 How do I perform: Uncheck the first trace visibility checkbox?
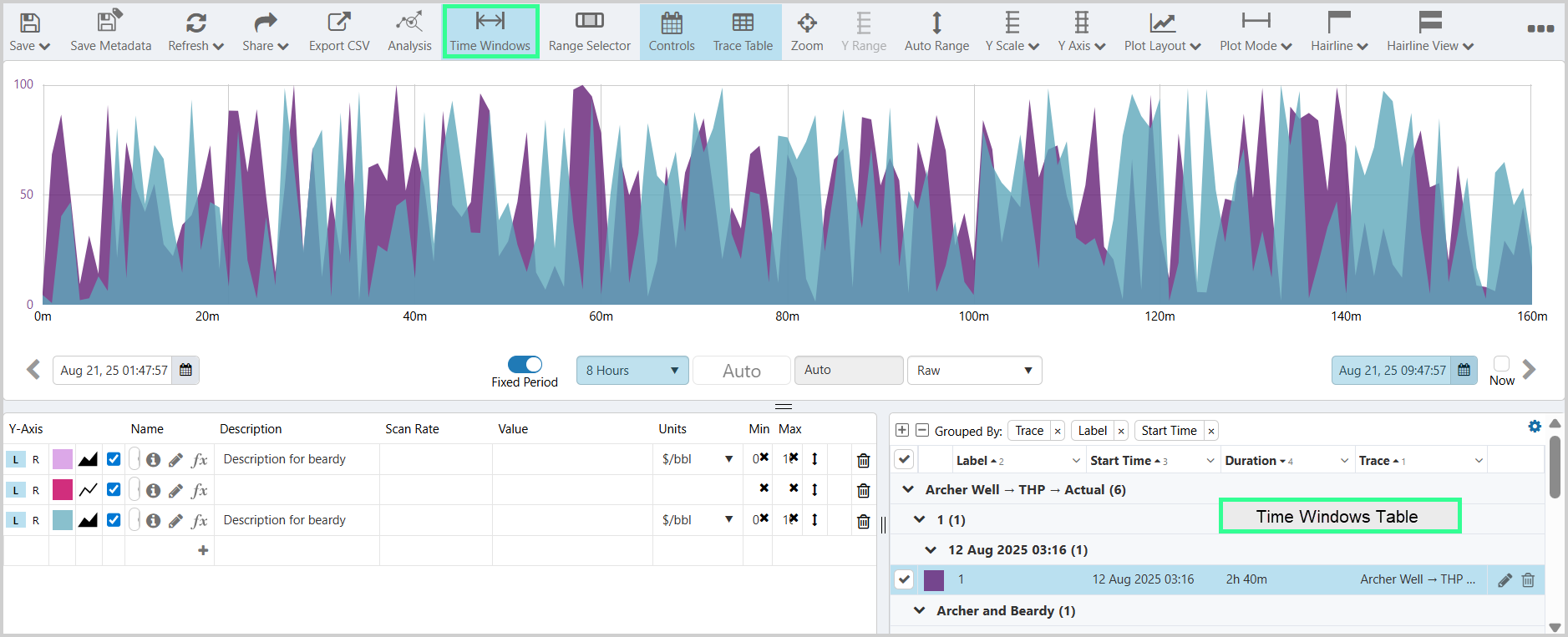coord(114,459)
